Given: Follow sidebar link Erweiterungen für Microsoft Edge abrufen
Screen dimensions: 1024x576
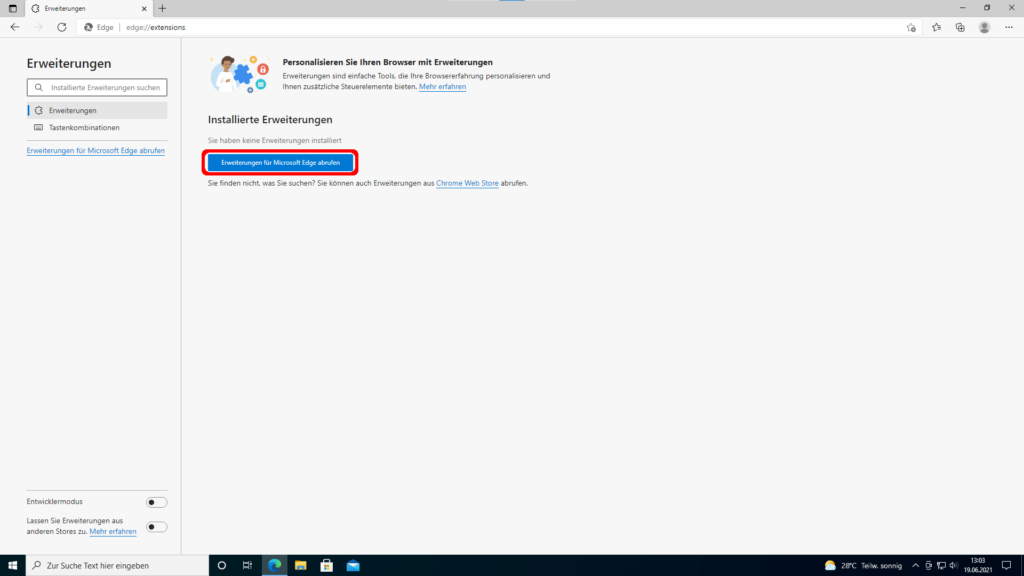Looking at the screenshot, I should [95, 150].
